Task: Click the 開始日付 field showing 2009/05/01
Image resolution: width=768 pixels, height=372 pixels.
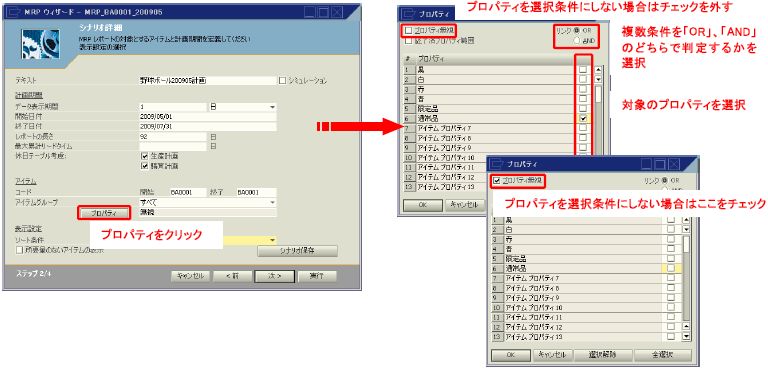Action: point(208,116)
